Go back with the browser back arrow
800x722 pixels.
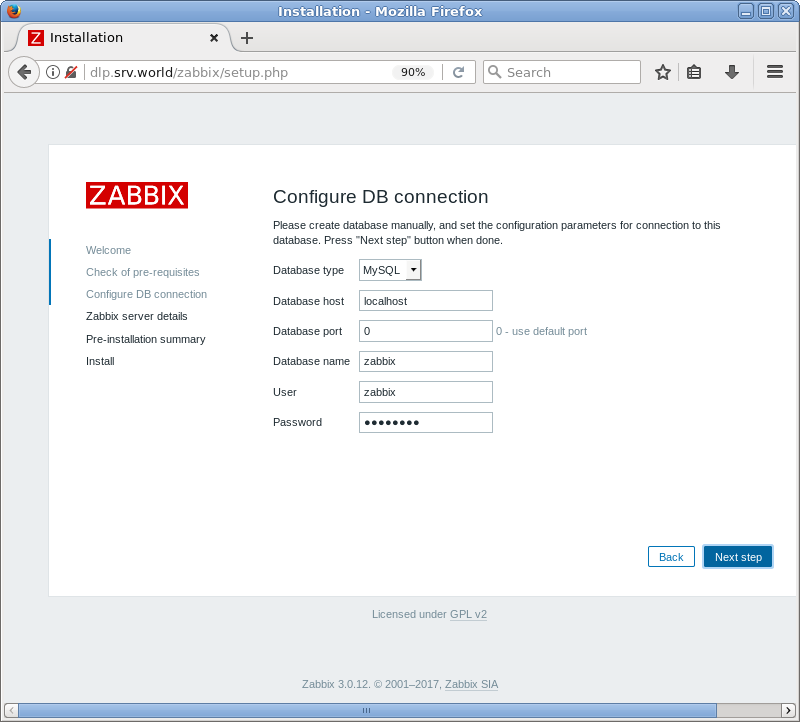24,72
